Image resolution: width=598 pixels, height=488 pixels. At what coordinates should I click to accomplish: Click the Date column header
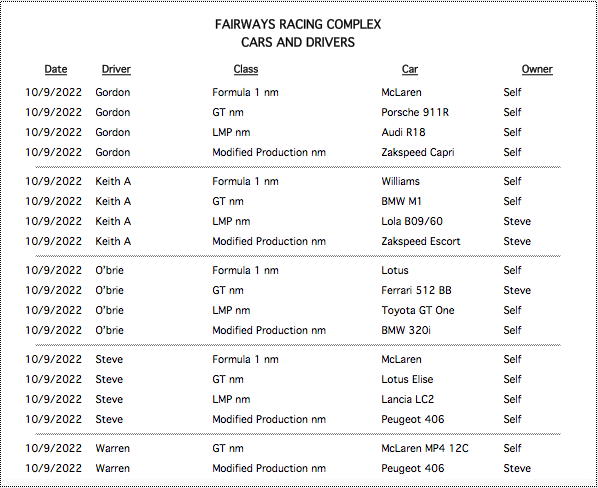(56, 69)
